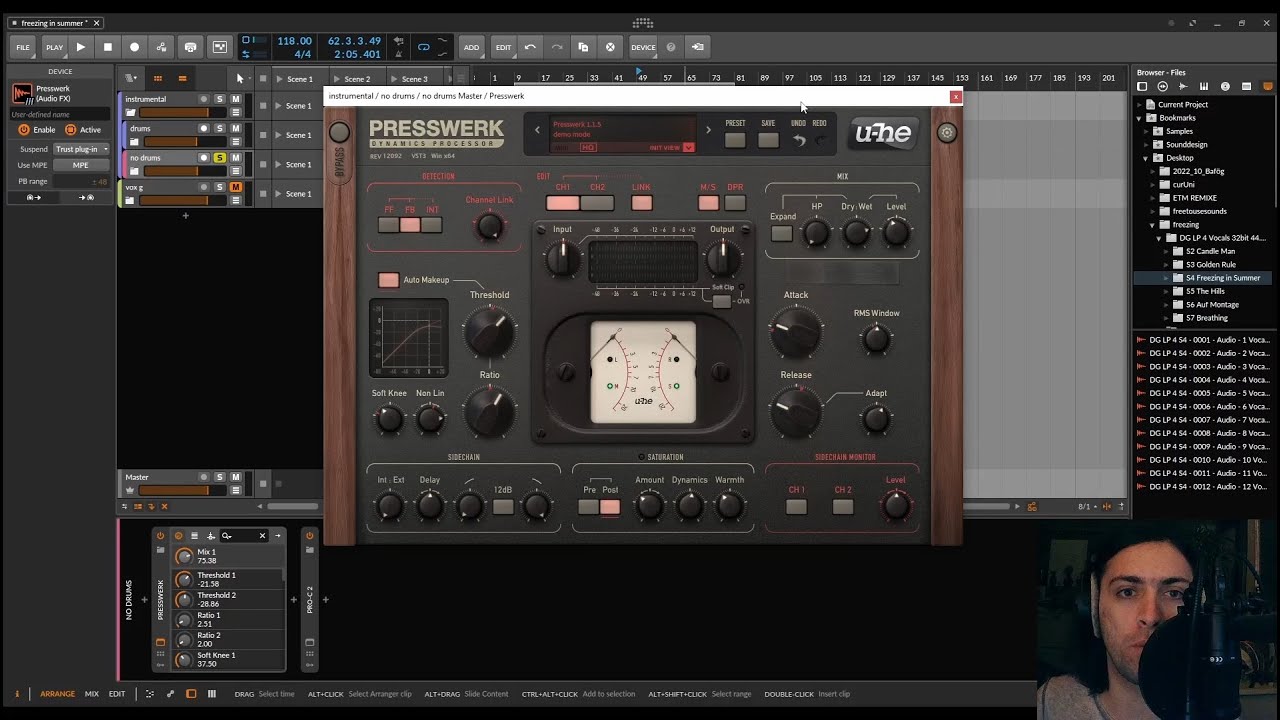Unsolo the no drums track

tap(220, 158)
